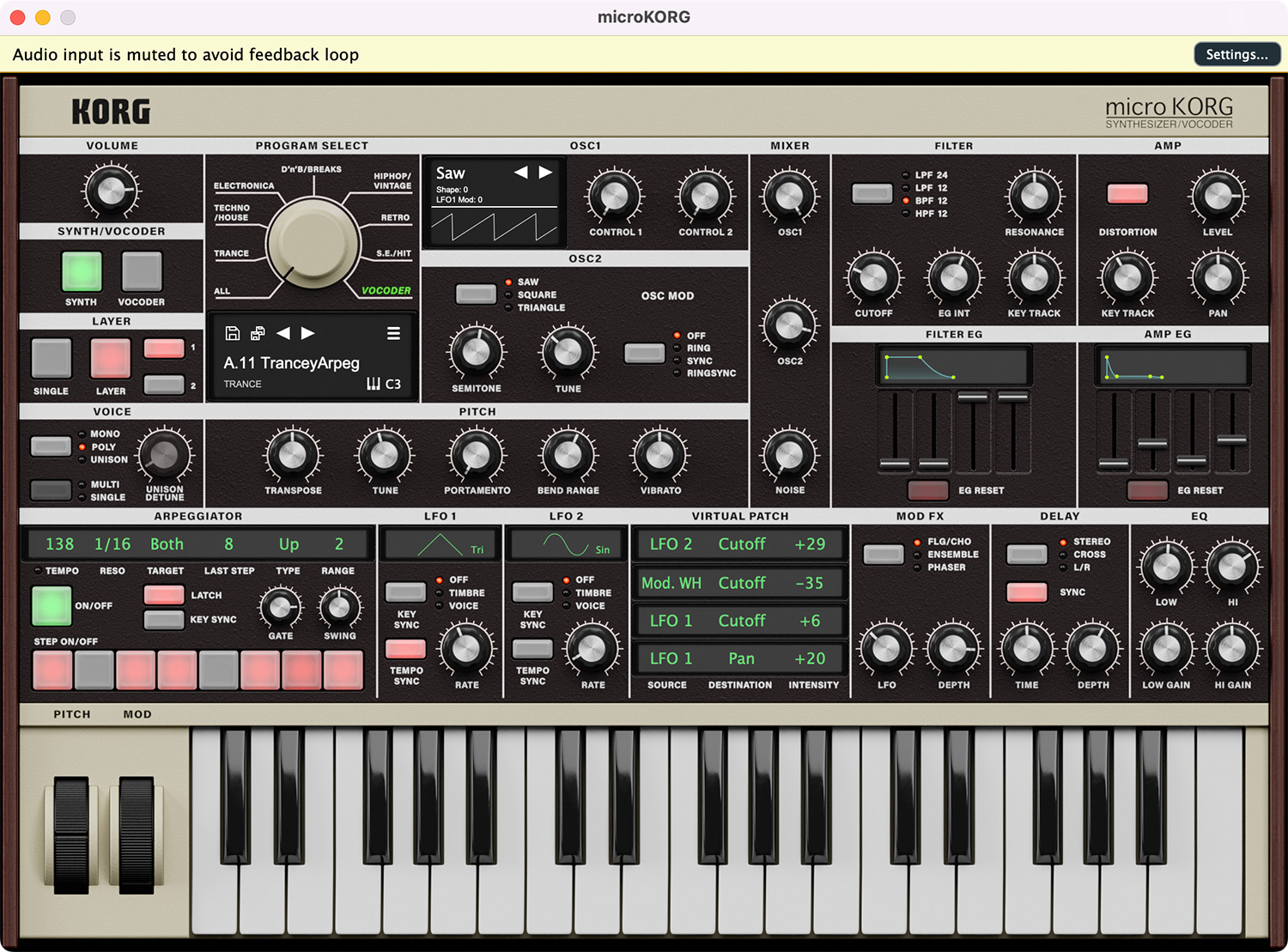Open LFO 2 Sin waveform display

[566, 544]
